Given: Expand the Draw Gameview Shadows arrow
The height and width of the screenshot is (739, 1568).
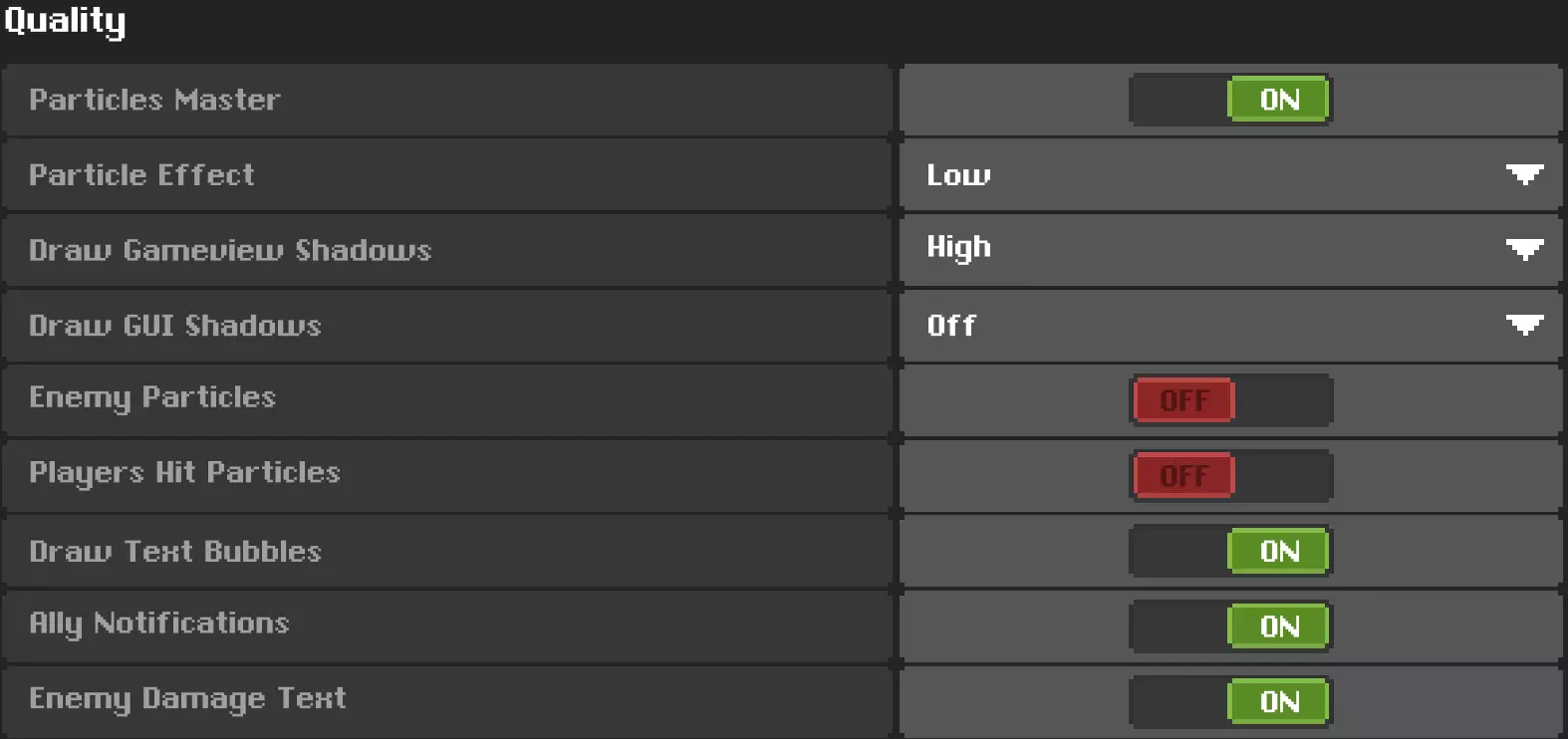Looking at the screenshot, I should tap(1524, 249).
